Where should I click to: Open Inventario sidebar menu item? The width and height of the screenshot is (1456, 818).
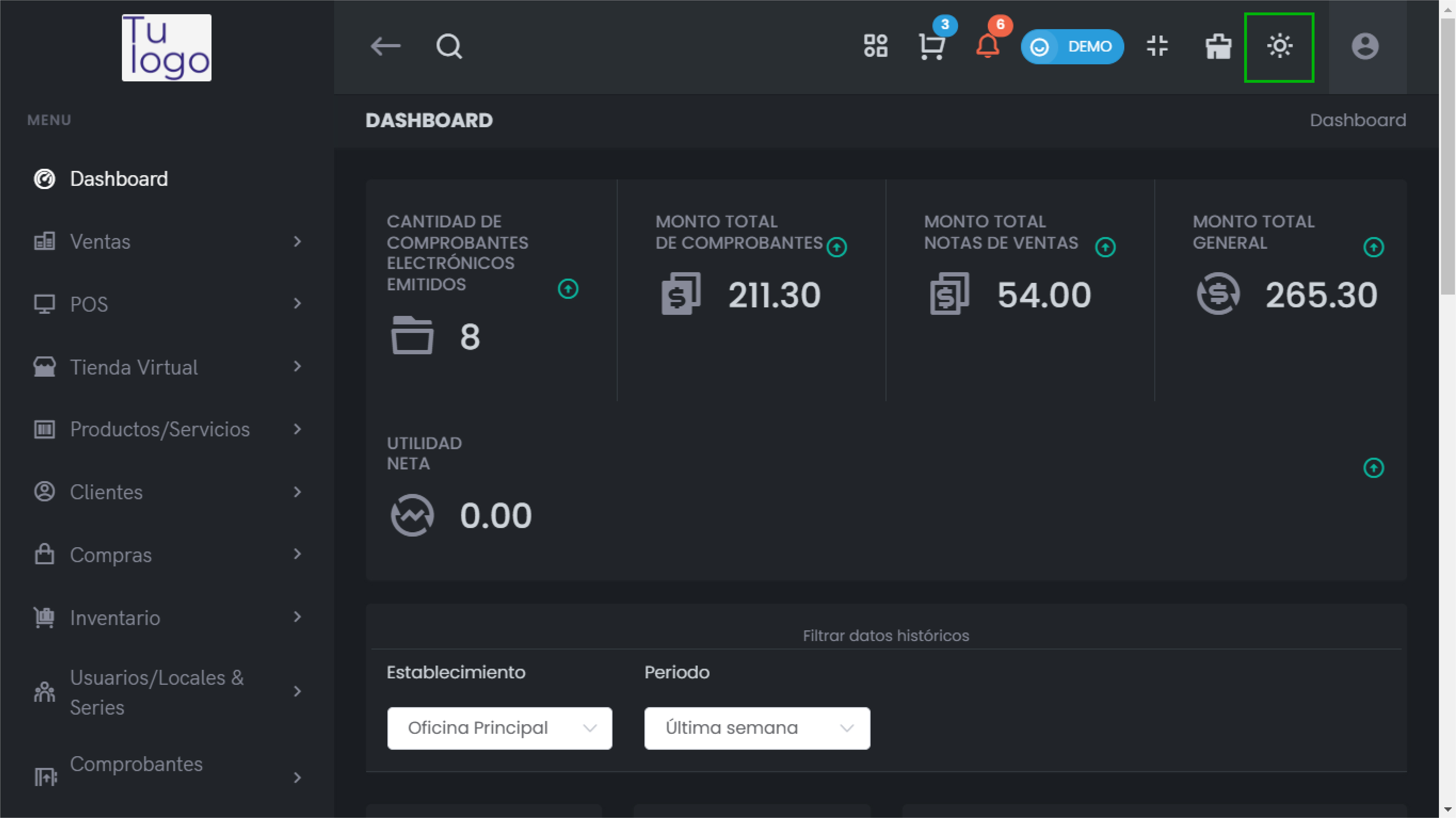115,618
